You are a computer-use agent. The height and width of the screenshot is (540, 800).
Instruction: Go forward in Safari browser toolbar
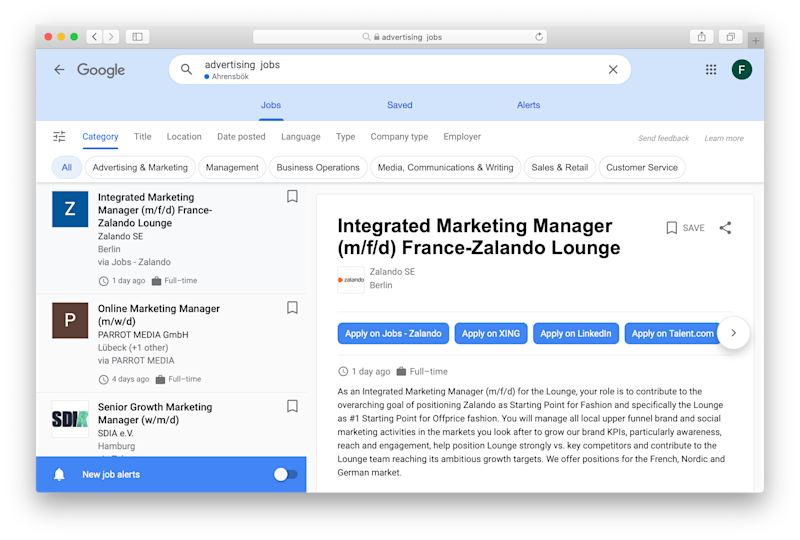pyautogui.click(x=111, y=37)
